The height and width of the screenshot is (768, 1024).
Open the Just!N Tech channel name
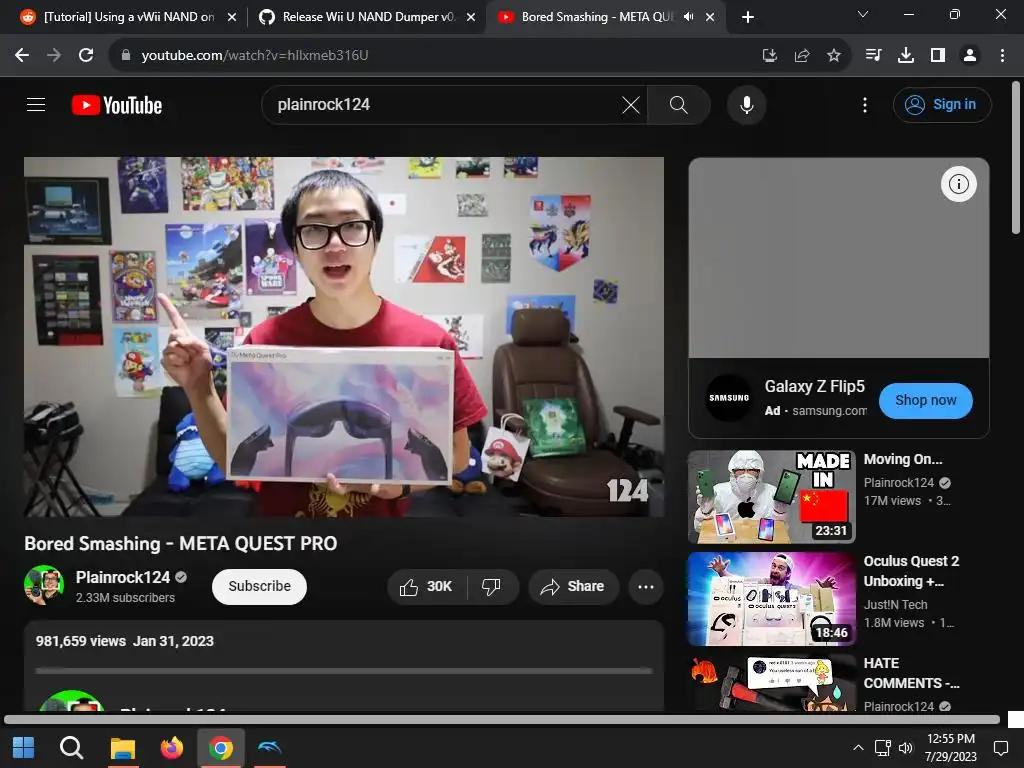click(x=895, y=605)
